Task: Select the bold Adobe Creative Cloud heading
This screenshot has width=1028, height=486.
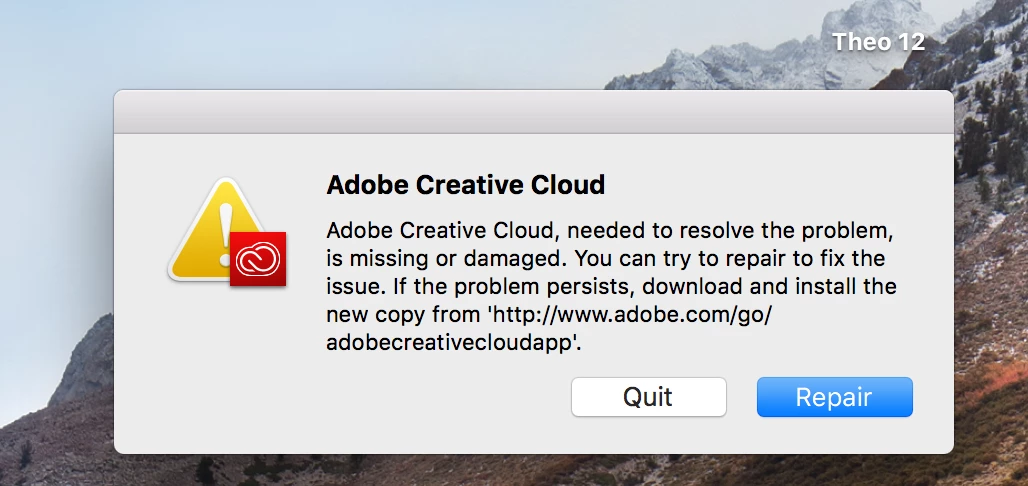Action: click(x=465, y=184)
